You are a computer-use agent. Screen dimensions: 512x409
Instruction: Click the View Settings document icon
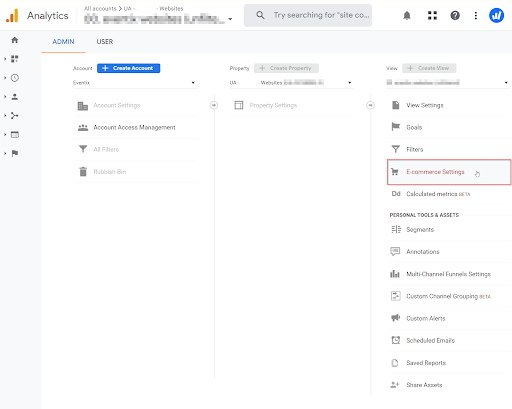coord(396,105)
